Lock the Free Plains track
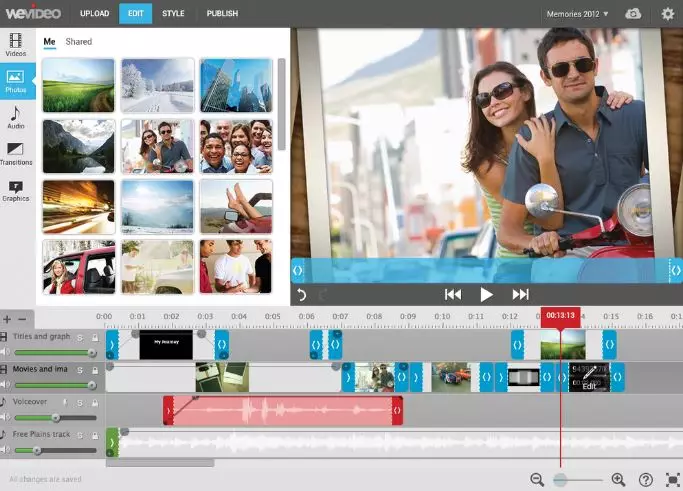Viewport: 683px width, 491px height. [95, 436]
